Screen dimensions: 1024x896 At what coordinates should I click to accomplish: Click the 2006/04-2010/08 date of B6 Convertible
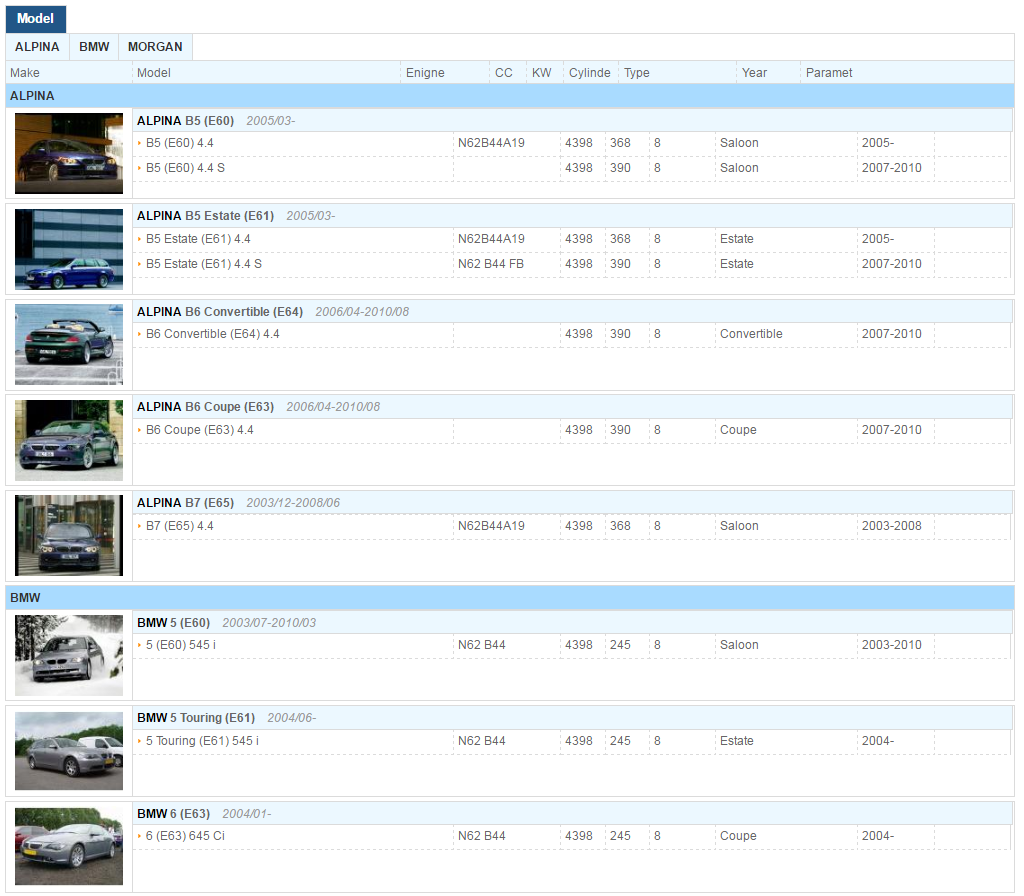point(362,312)
